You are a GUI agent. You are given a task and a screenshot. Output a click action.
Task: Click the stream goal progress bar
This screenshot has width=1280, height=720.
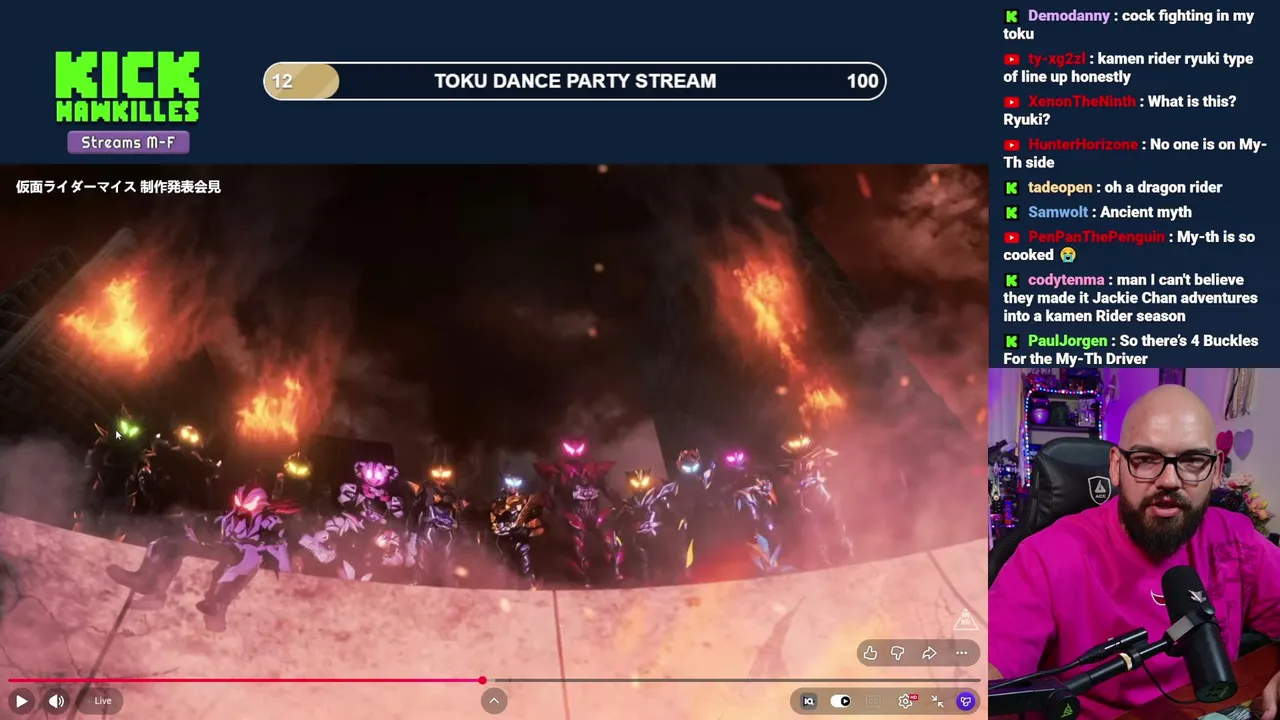[575, 81]
